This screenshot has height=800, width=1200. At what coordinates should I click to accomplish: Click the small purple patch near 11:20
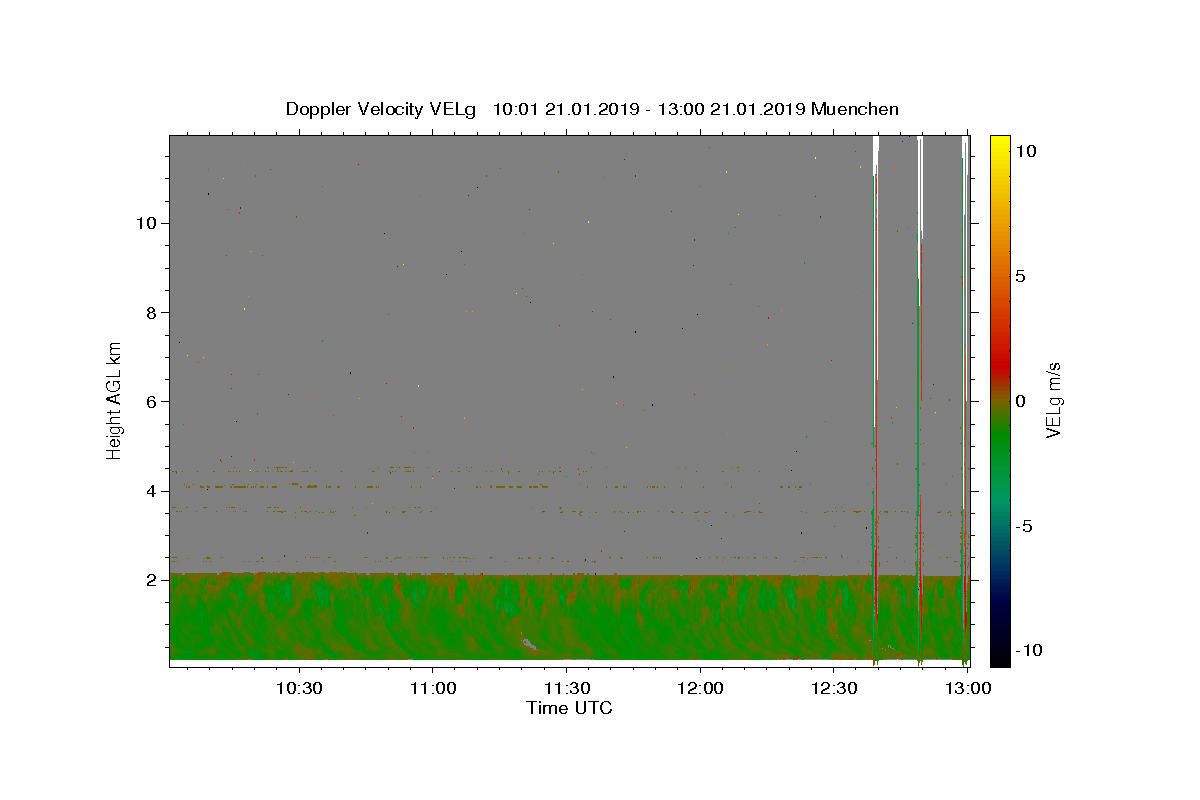click(x=529, y=645)
